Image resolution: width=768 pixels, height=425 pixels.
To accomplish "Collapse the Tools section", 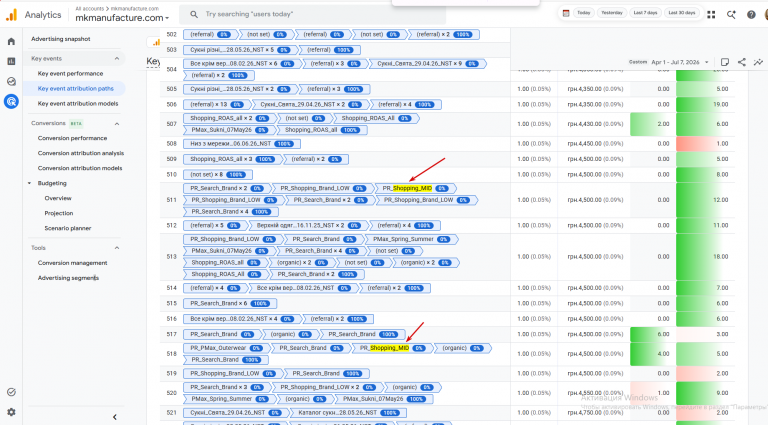I will coord(117,248).
